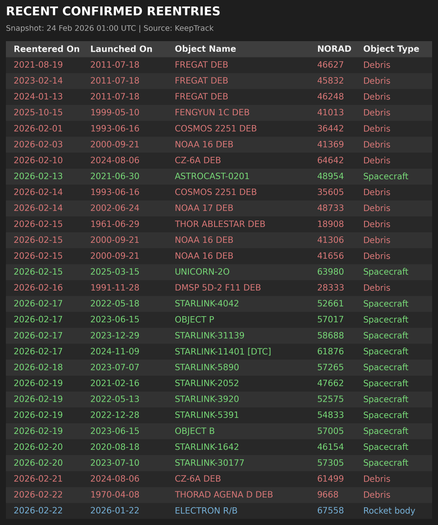Click NORAD 36442 for COSMOS 2251 DEB
Image resolution: width=438 pixels, height=525 pixels.
pos(330,129)
